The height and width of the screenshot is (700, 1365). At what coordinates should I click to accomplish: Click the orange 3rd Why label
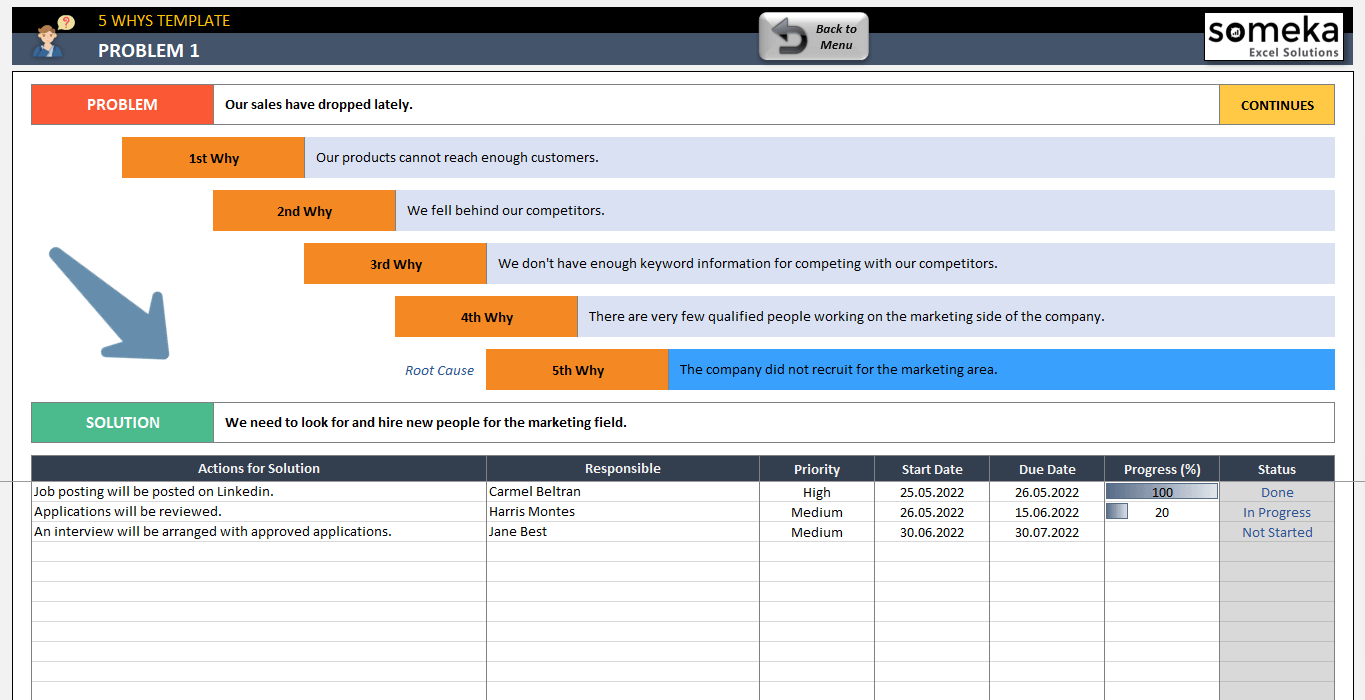(x=395, y=264)
